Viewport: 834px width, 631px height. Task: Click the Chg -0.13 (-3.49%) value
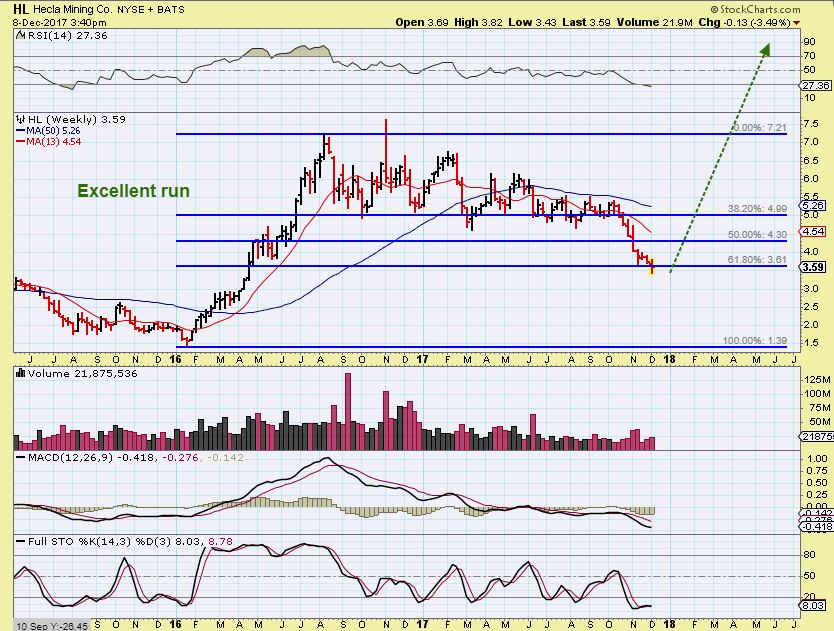pos(745,22)
